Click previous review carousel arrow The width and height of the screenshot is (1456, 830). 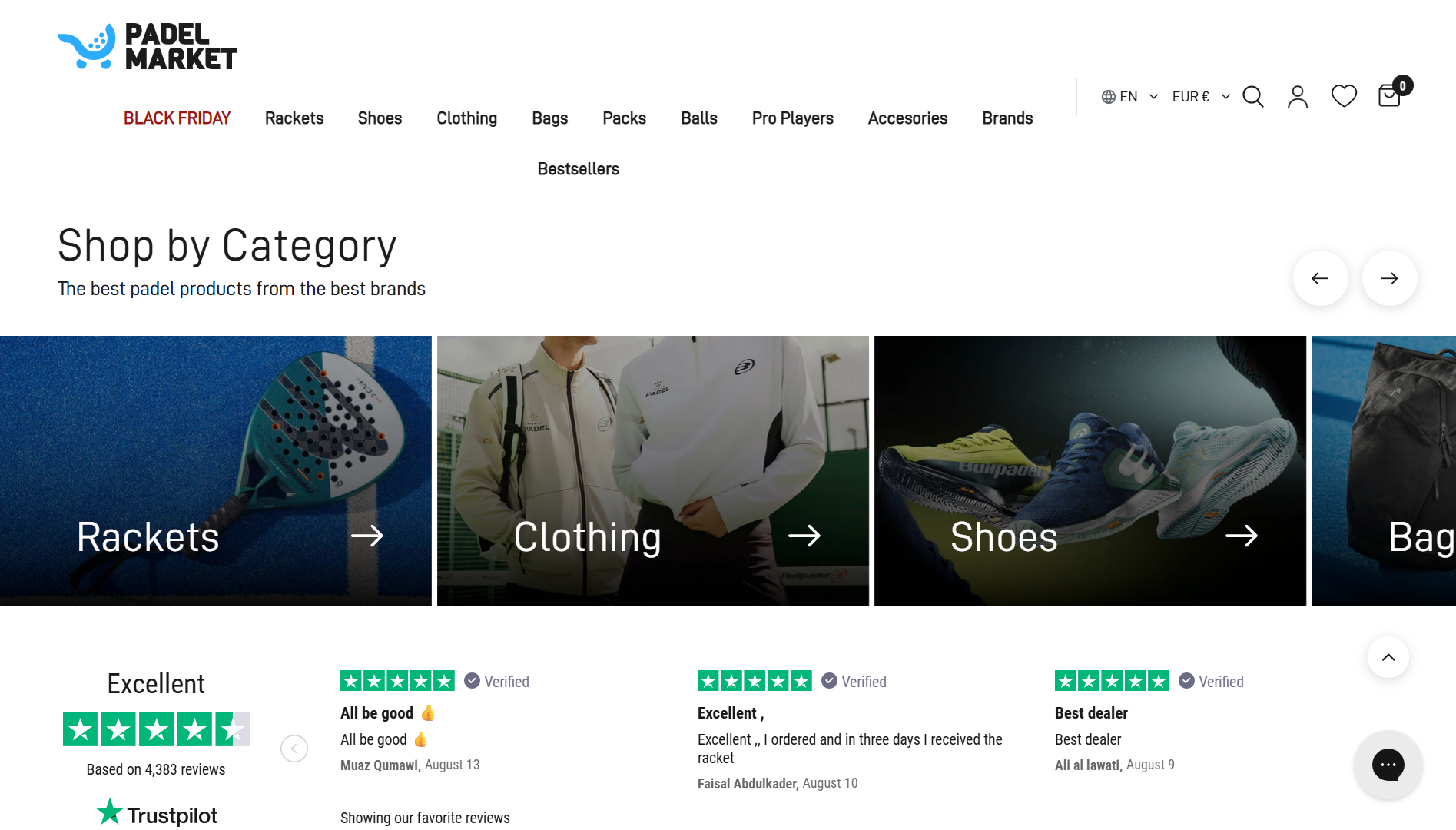pyautogui.click(x=294, y=749)
